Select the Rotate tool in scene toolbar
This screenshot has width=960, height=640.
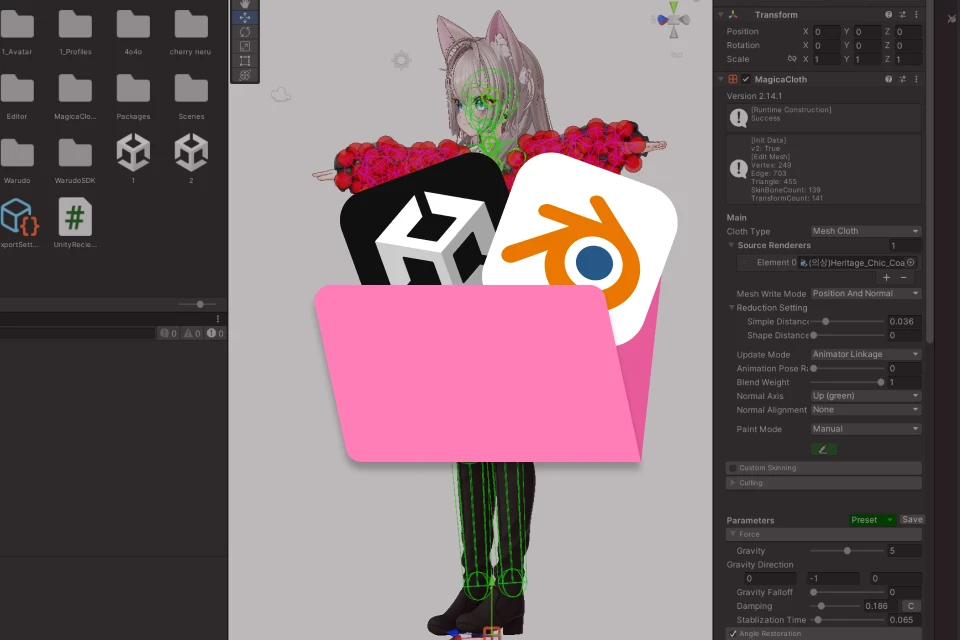pyautogui.click(x=245, y=32)
